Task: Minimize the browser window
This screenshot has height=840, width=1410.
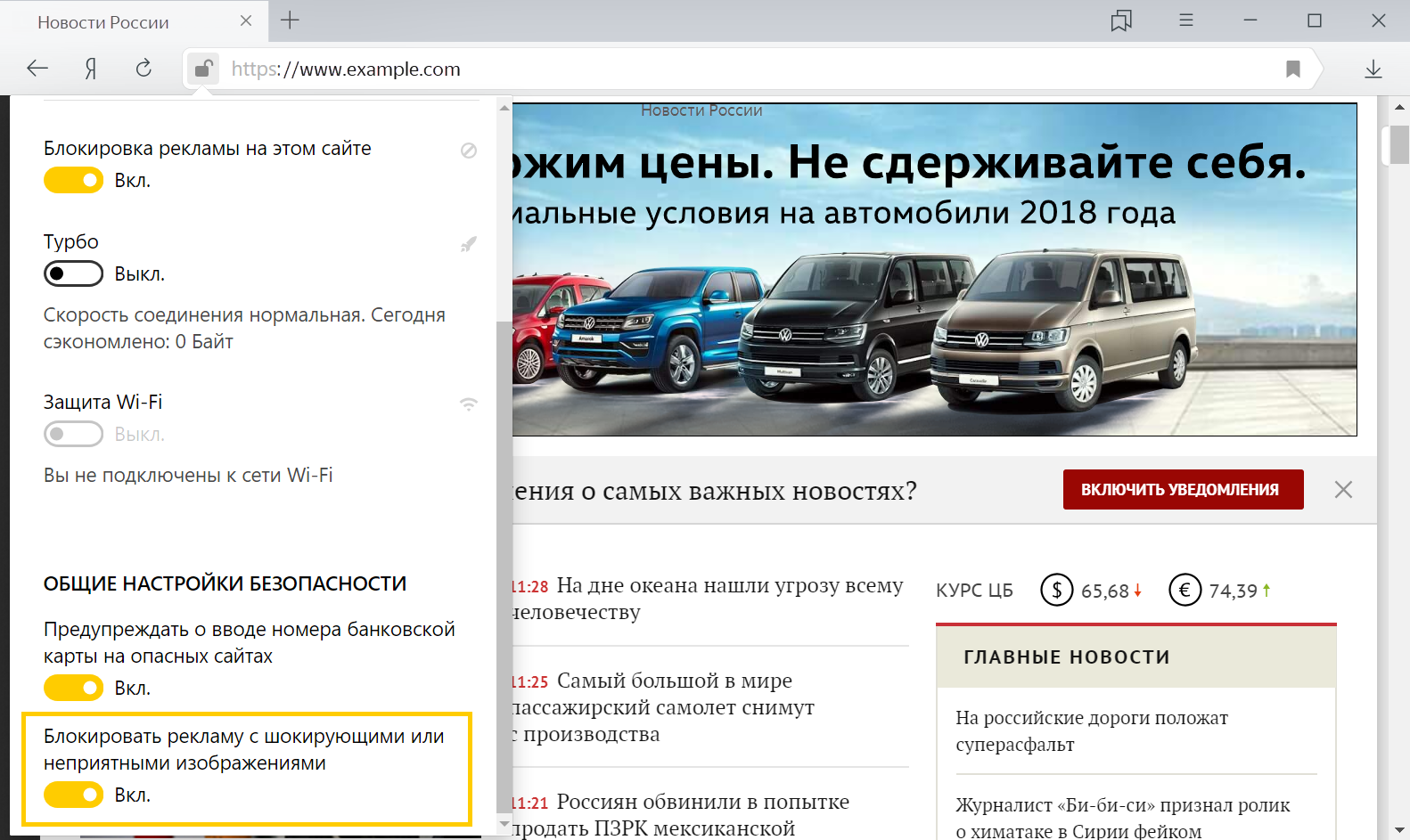Action: tap(1250, 20)
